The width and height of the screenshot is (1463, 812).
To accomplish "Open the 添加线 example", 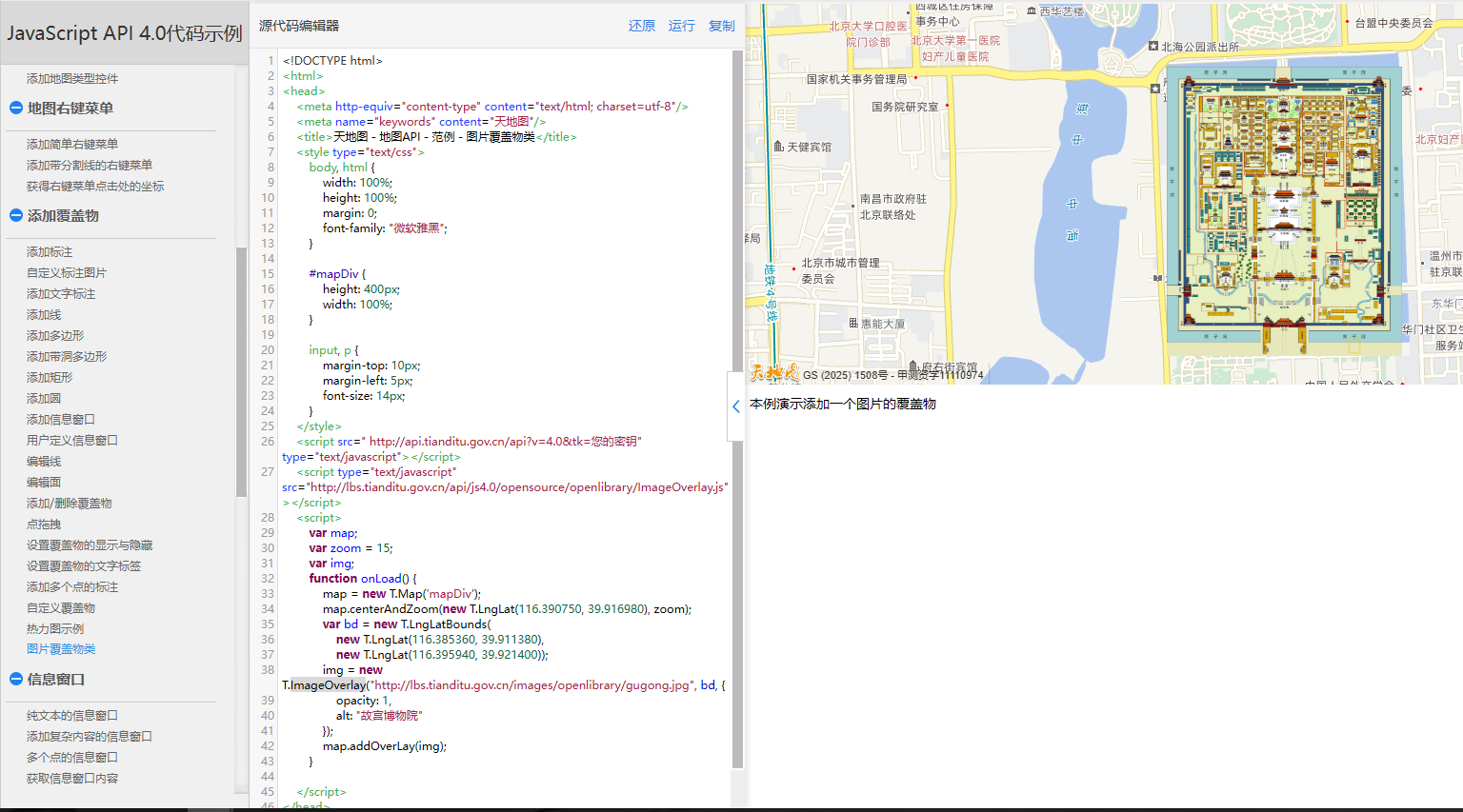I will pyautogui.click(x=44, y=315).
